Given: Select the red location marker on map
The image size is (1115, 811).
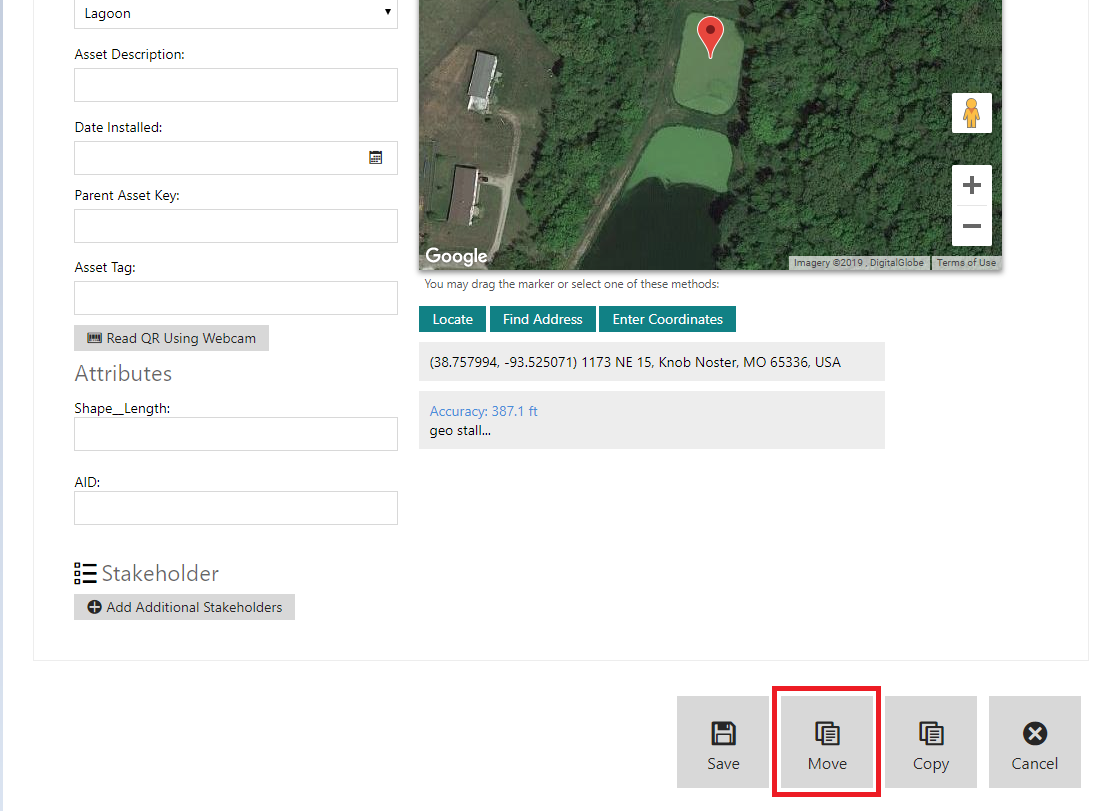Looking at the screenshot, I should 710,36.
